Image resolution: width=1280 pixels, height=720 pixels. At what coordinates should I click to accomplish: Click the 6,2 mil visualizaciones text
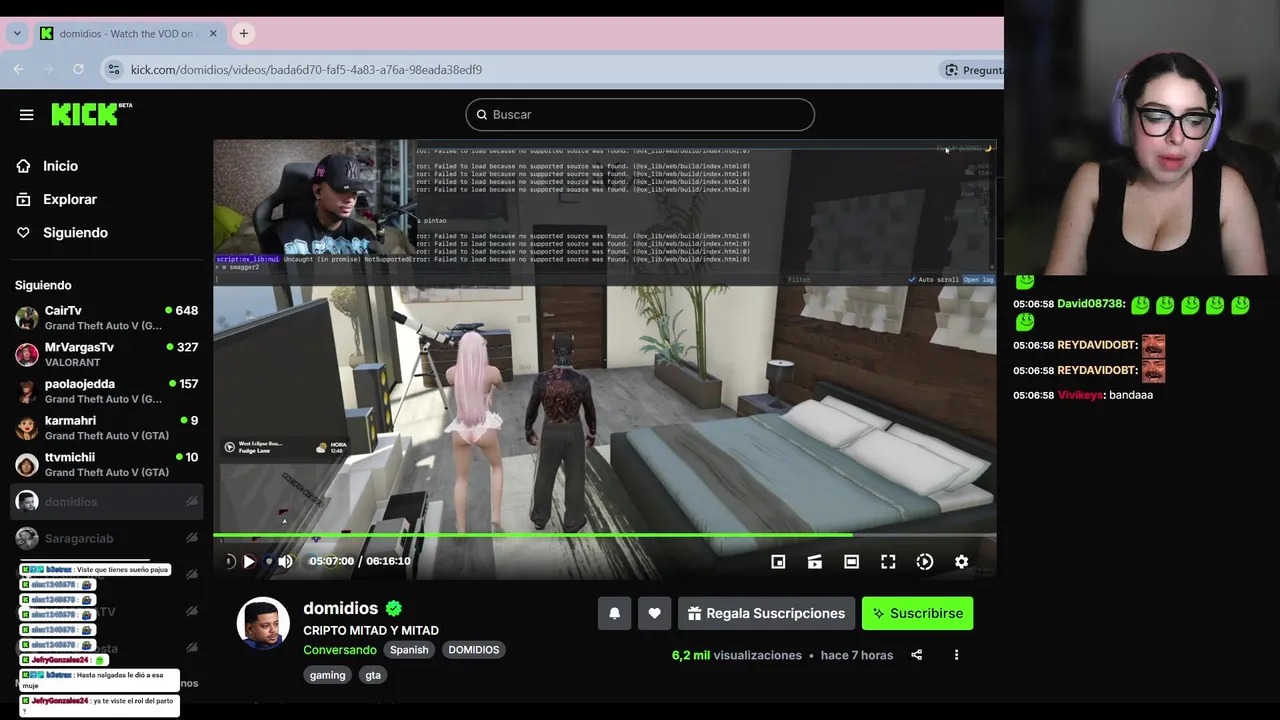737,655
